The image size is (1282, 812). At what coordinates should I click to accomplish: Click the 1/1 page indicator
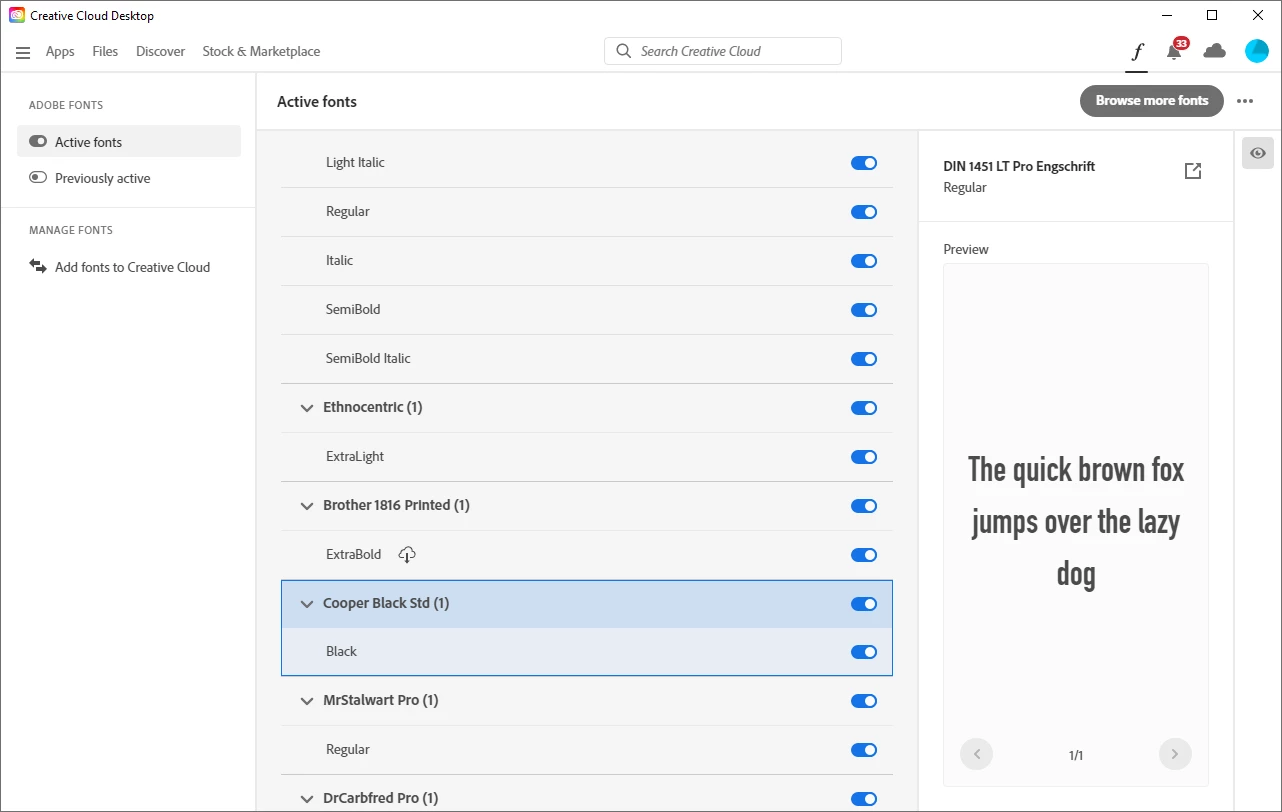tap(1076, 755)
